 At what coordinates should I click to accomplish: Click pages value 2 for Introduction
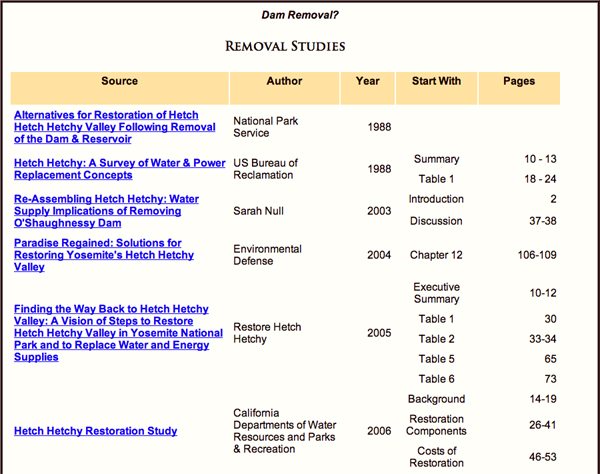coord(553,199)
